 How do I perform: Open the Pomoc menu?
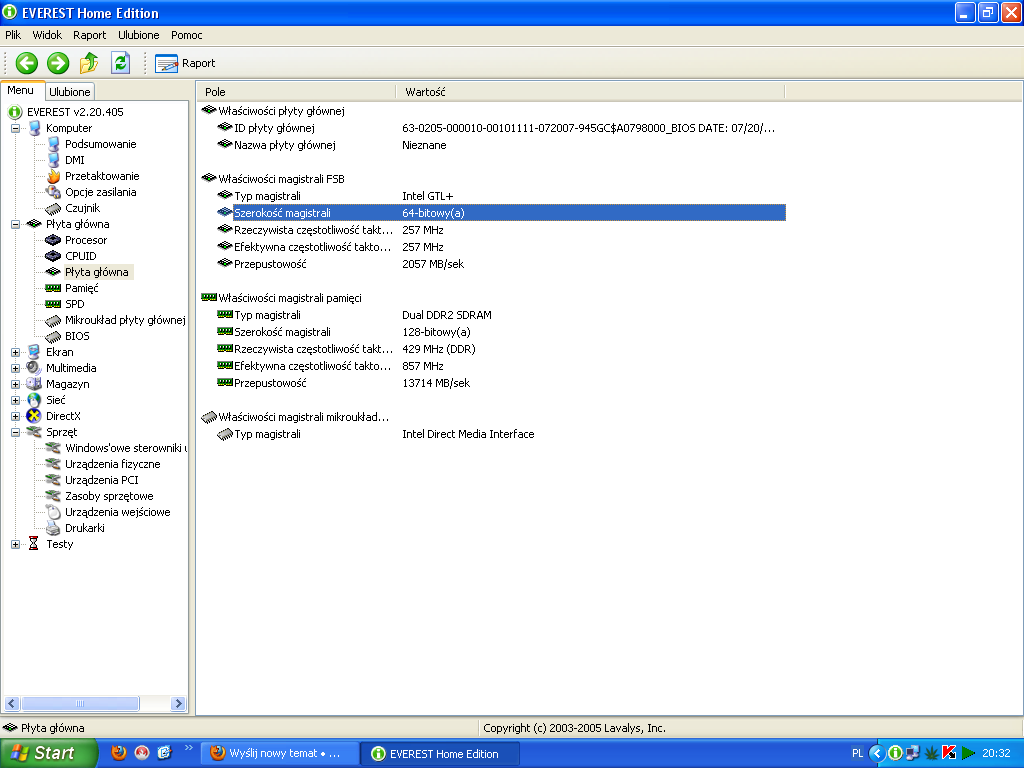pos(187,35)
